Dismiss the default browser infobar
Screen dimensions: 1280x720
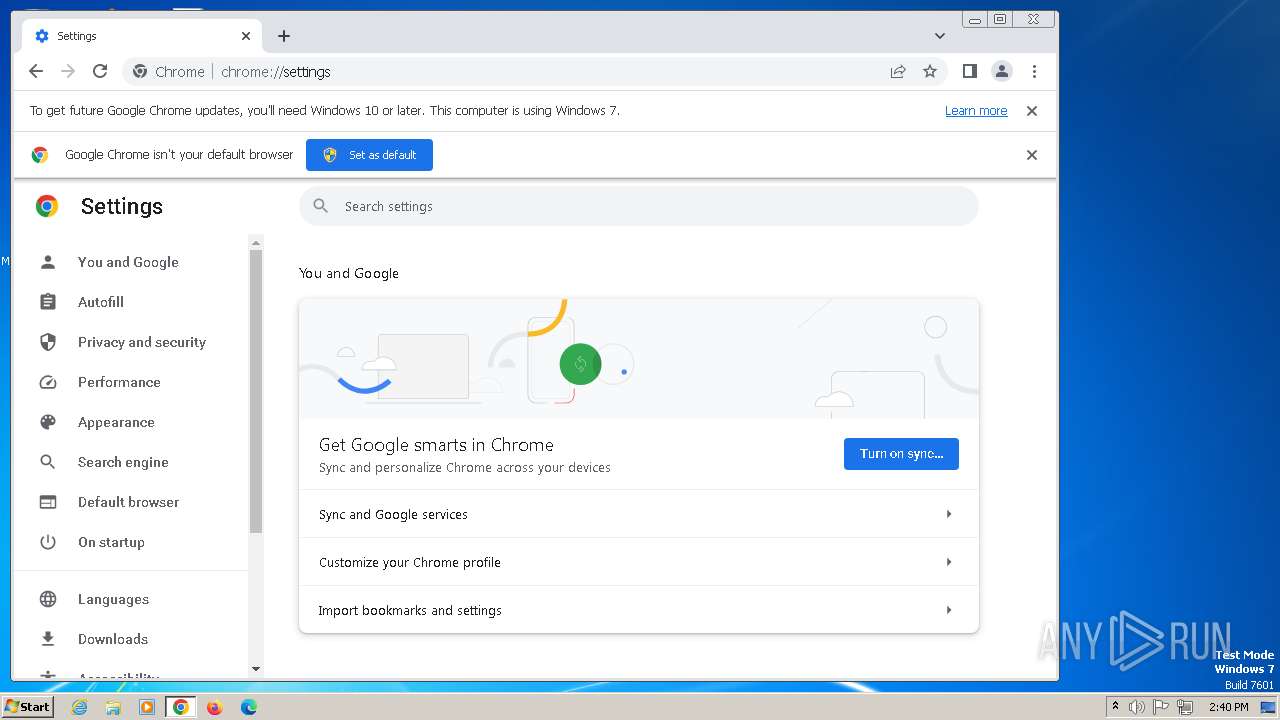(1032, 155)
